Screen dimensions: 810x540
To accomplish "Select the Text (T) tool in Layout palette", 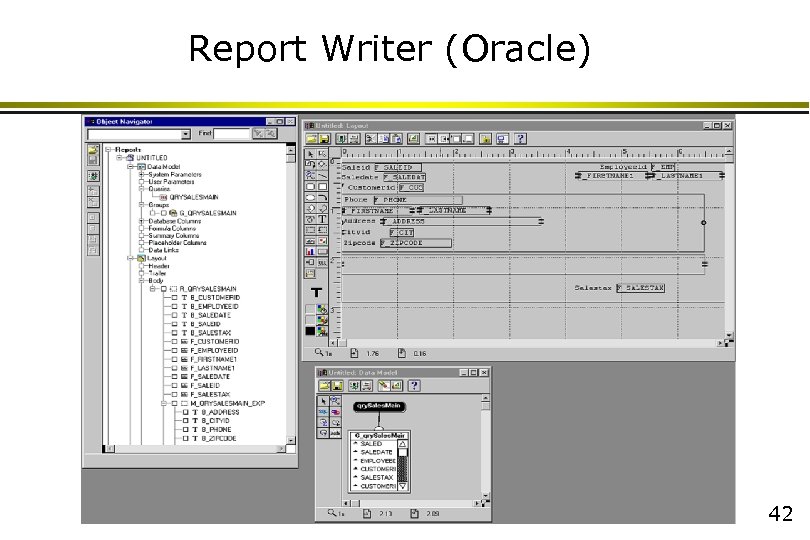I will (322, 219).
